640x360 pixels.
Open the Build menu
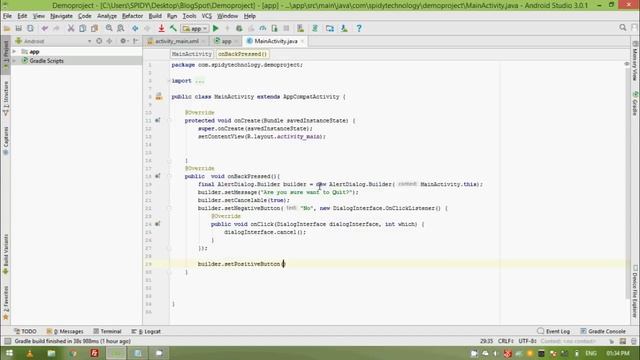(155, 16)
